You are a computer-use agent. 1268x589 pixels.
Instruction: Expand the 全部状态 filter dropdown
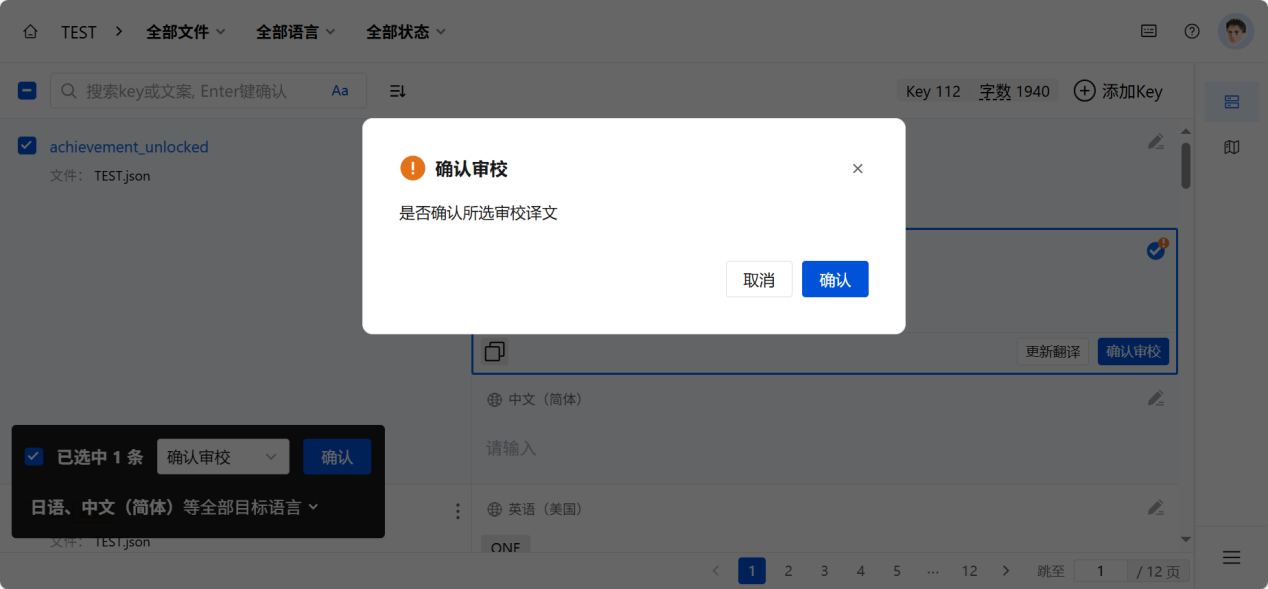click(406, 32)
